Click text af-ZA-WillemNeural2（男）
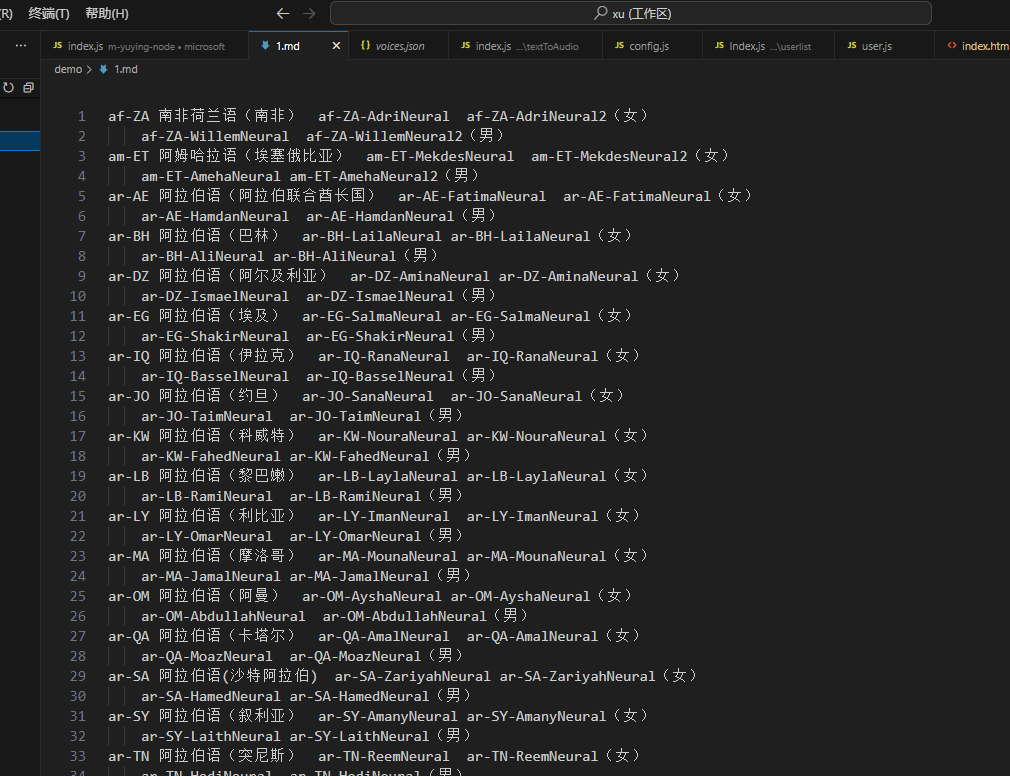1010x776 pixels. 405,137
